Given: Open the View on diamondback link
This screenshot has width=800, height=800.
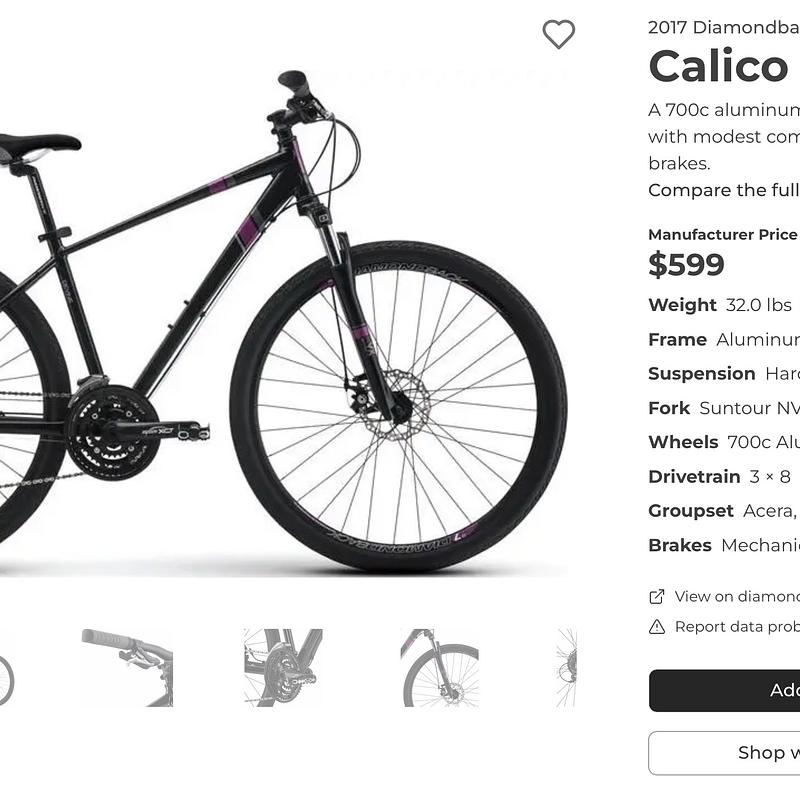Looking at the screenshot, I should tap(730, 596).
